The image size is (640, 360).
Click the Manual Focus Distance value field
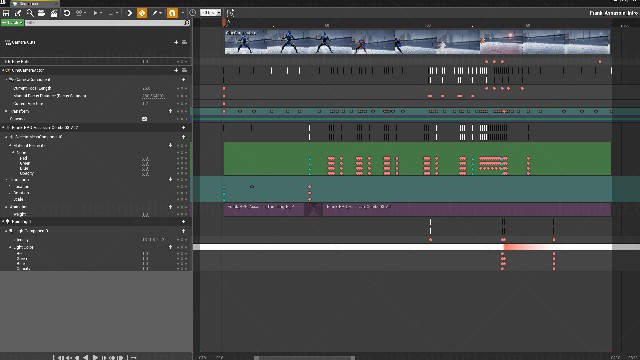[x=153, y=96]
